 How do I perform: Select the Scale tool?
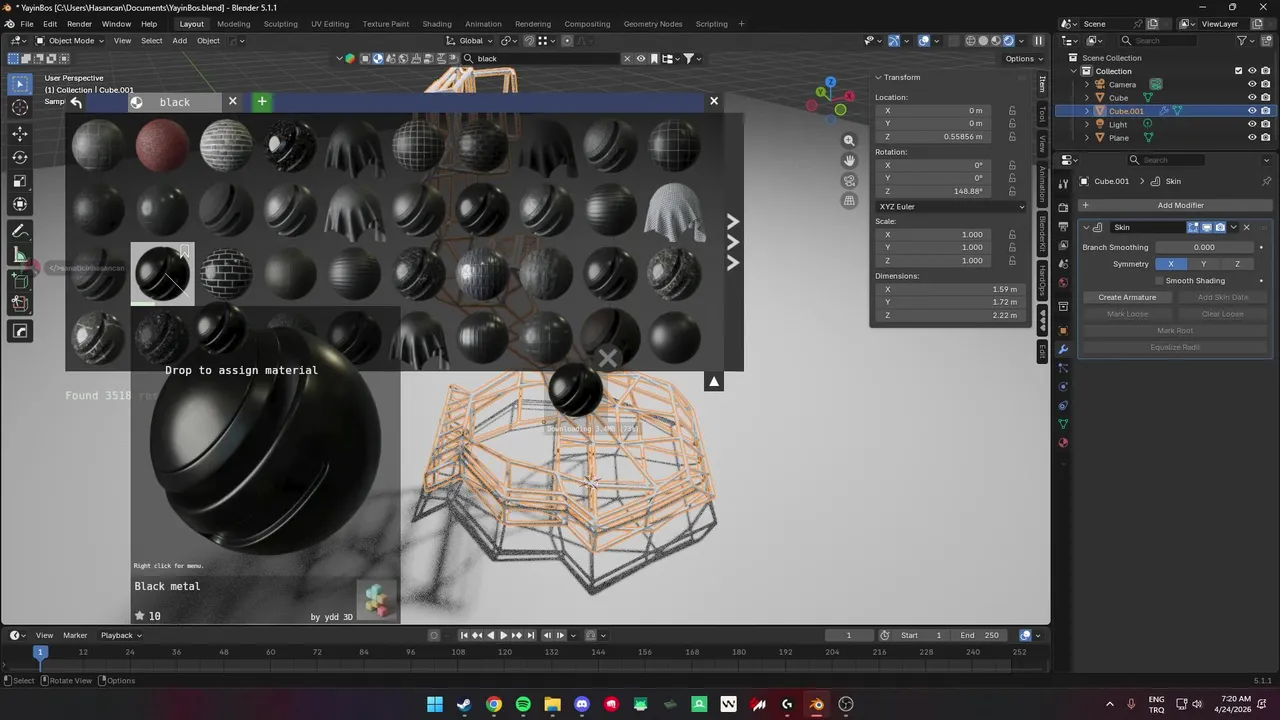(x=20, y=181)
